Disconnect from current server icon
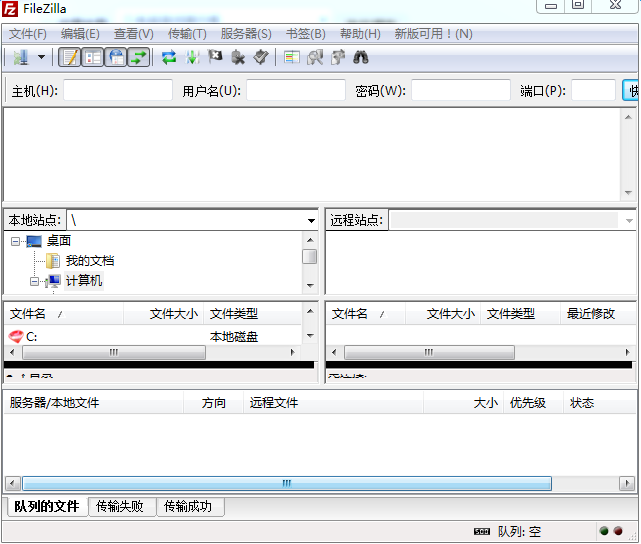The height and width of the screenshot is (544, 641). [238, 57]
